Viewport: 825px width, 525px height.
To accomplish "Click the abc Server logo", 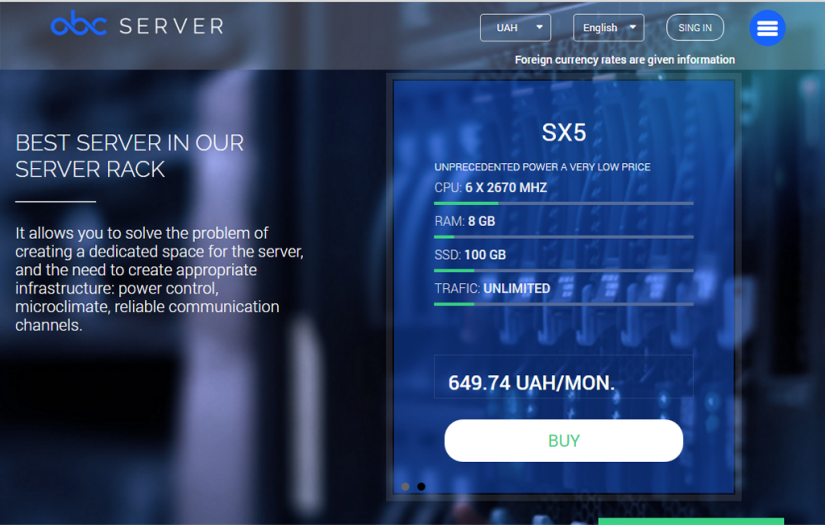I will point(137,25).
